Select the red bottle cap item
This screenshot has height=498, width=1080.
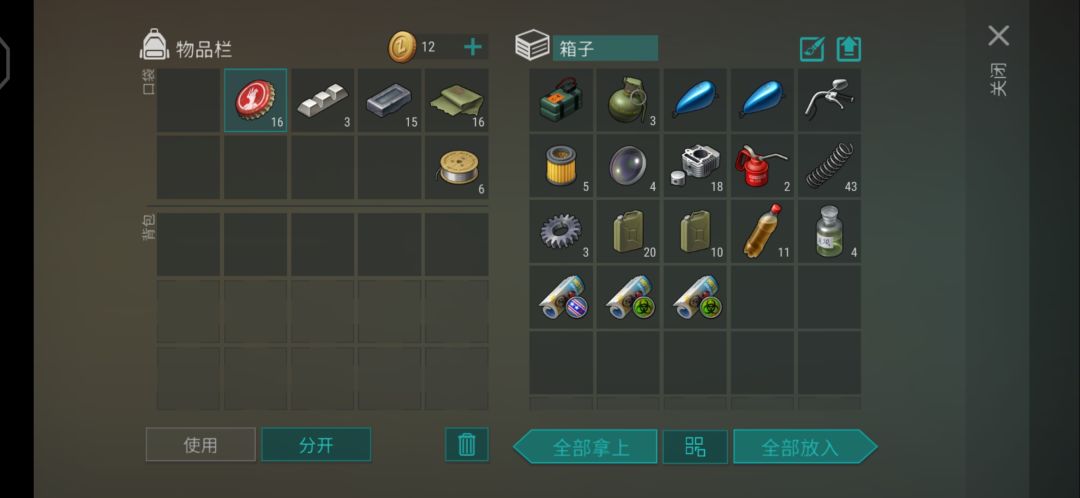click(256, 100)
